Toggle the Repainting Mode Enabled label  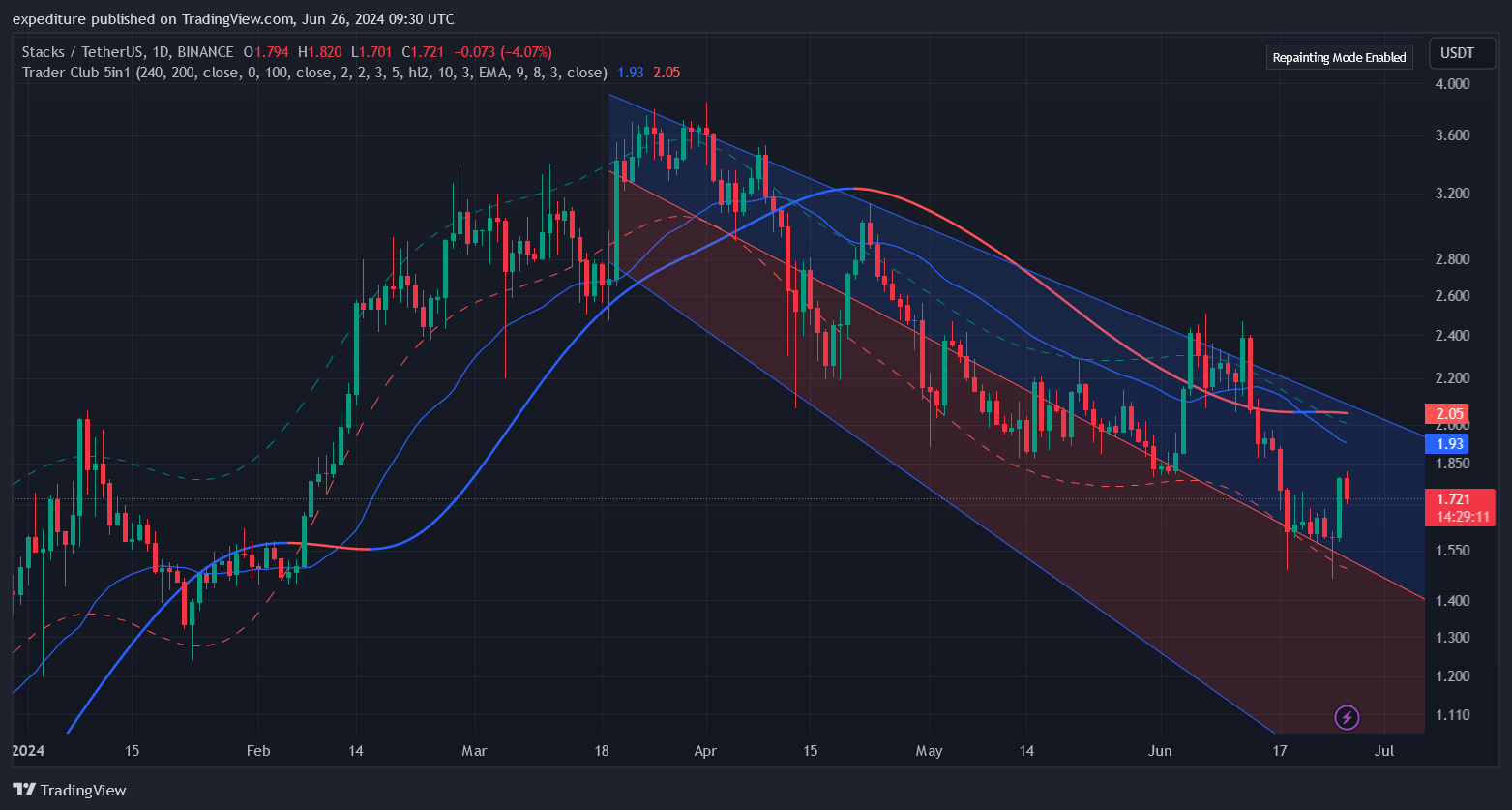pyautogui.click(x=1339, y=57)
